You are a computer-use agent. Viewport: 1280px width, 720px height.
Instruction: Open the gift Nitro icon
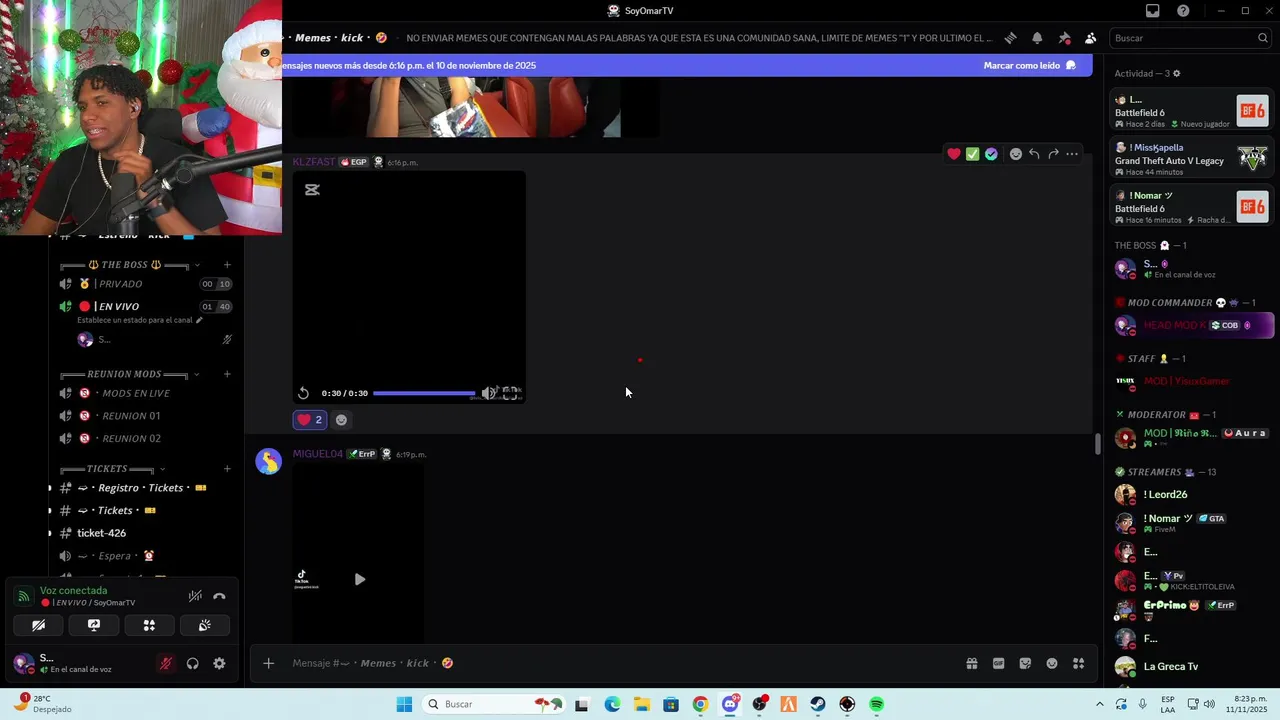coord(971,663)
